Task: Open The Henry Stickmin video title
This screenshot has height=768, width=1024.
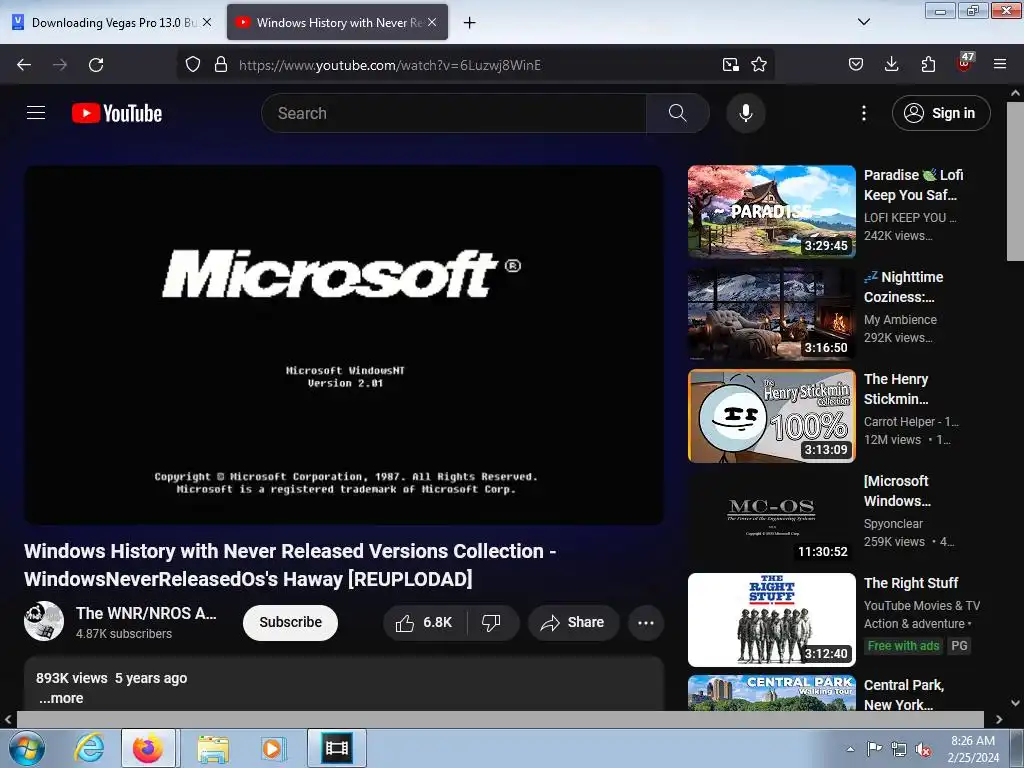Action: [895, 389]
